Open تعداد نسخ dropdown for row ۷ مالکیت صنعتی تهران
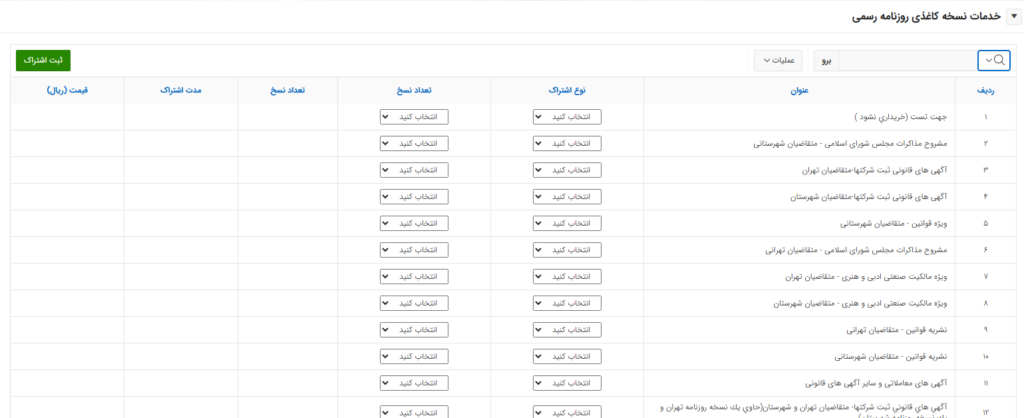This screenshot has width=1024, height=418. [x=414, y=277]
